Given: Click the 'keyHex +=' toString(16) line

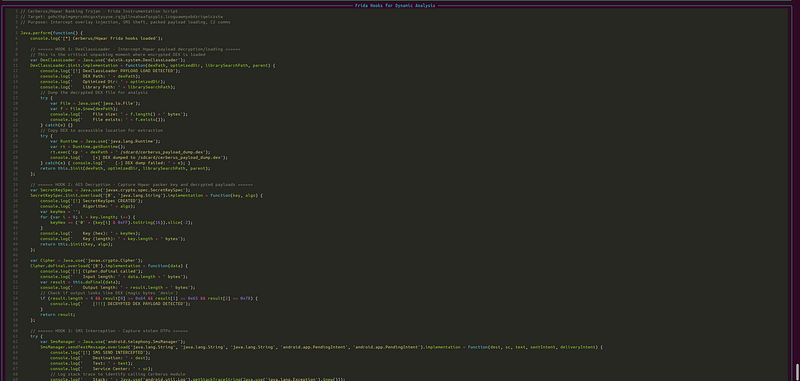Looking at the screenshot, I should [x=121, y=222].
